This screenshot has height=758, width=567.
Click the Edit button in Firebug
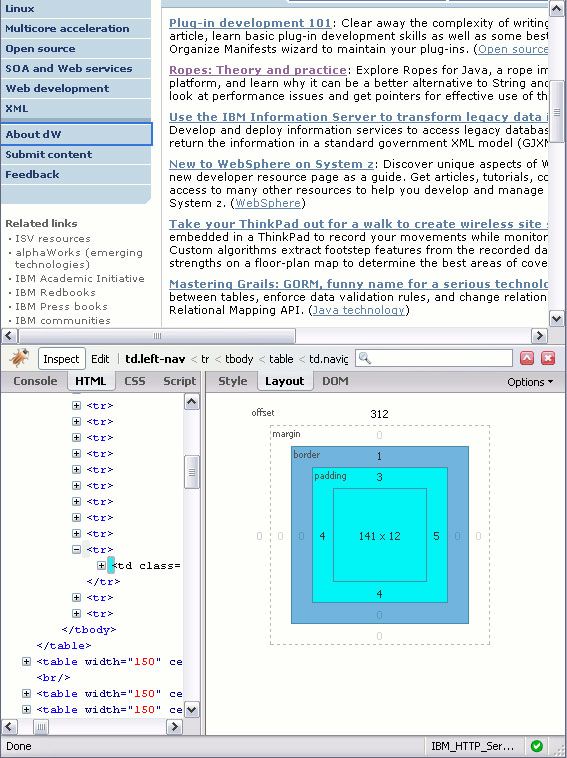click(100, 359)
